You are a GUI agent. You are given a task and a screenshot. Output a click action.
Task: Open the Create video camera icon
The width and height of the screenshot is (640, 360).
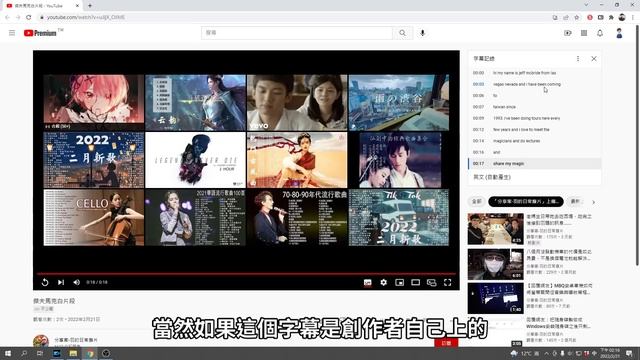click(x=568, y=33)
